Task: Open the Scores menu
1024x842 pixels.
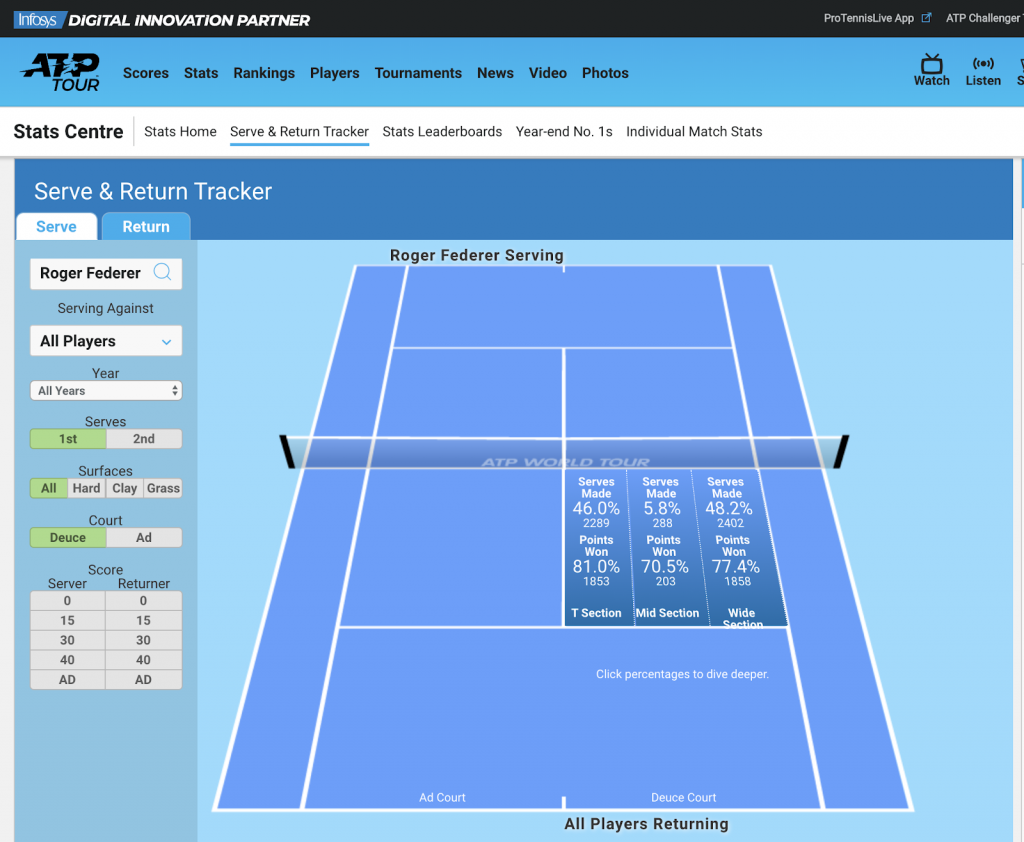Action: pyautogui.click(x=146, y=73)
